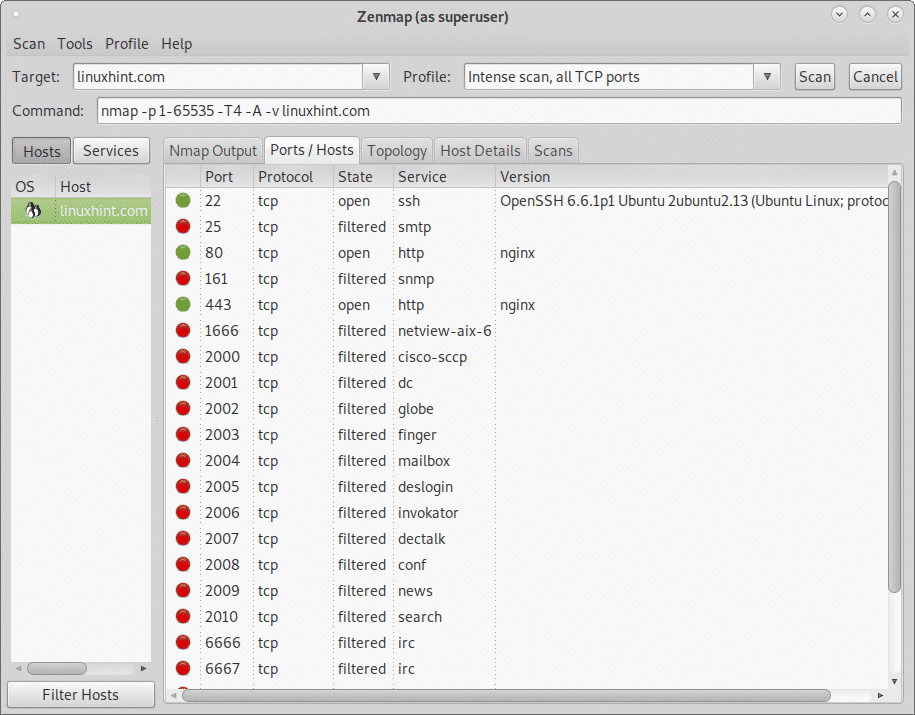Click the nginx version cell for port 80
The height and width of the screenshot is (715, 915).
[518, 253]
